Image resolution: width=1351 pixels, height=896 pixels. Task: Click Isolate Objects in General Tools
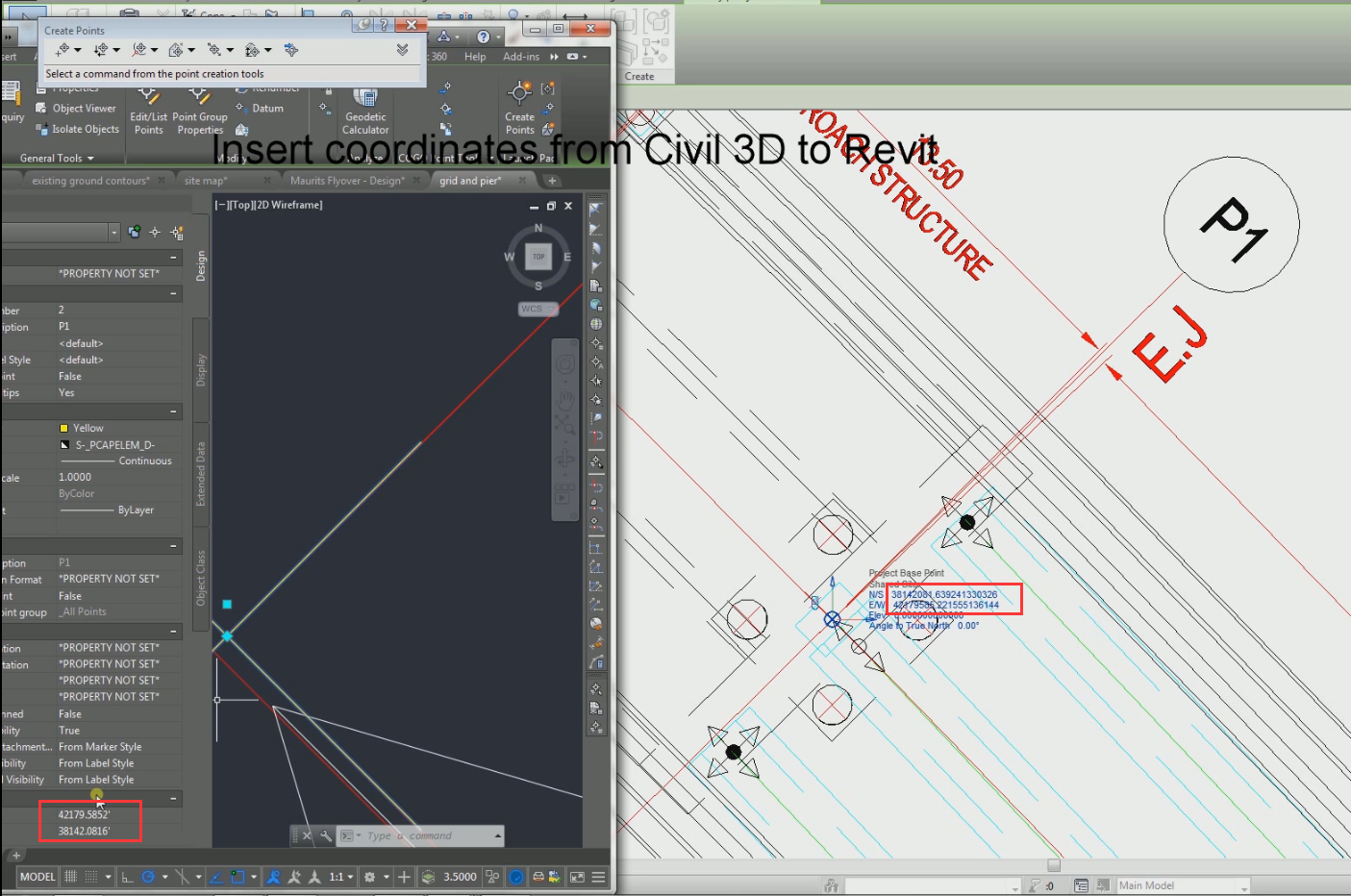(84, 128)
